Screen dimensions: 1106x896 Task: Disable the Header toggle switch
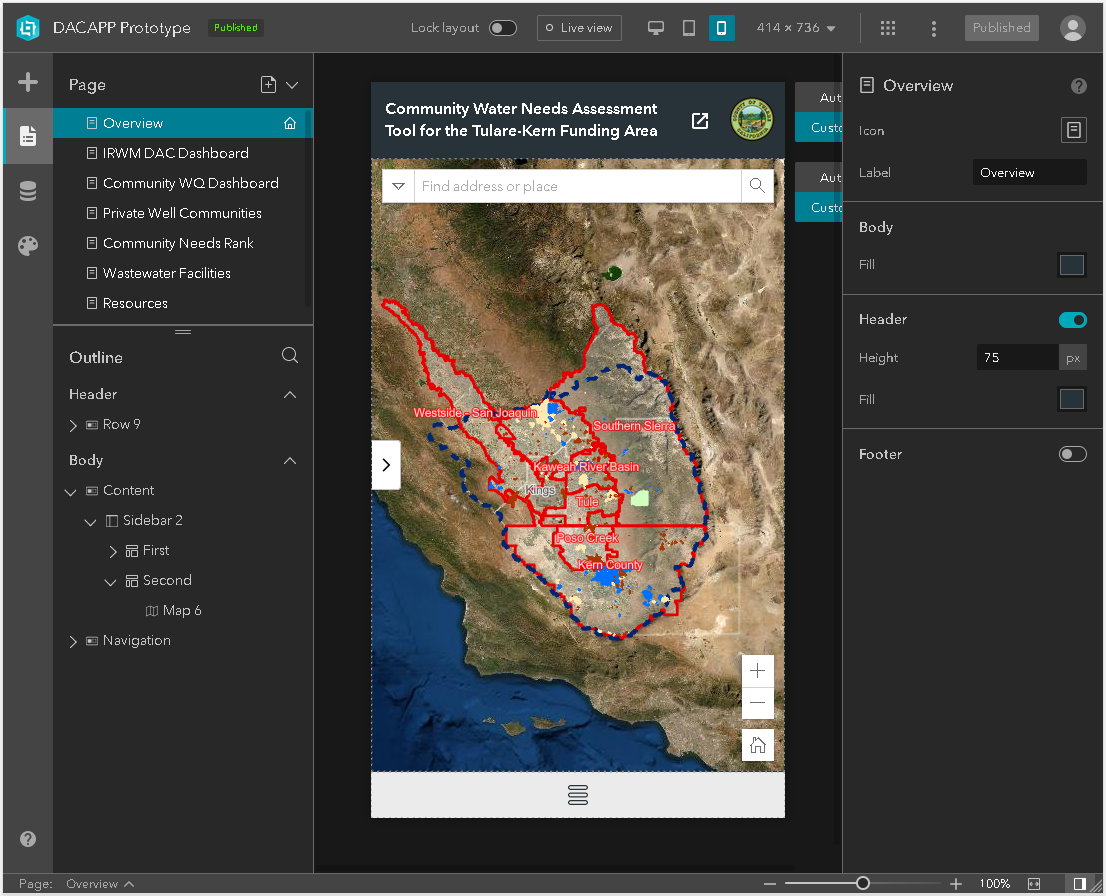point(1073,320)
